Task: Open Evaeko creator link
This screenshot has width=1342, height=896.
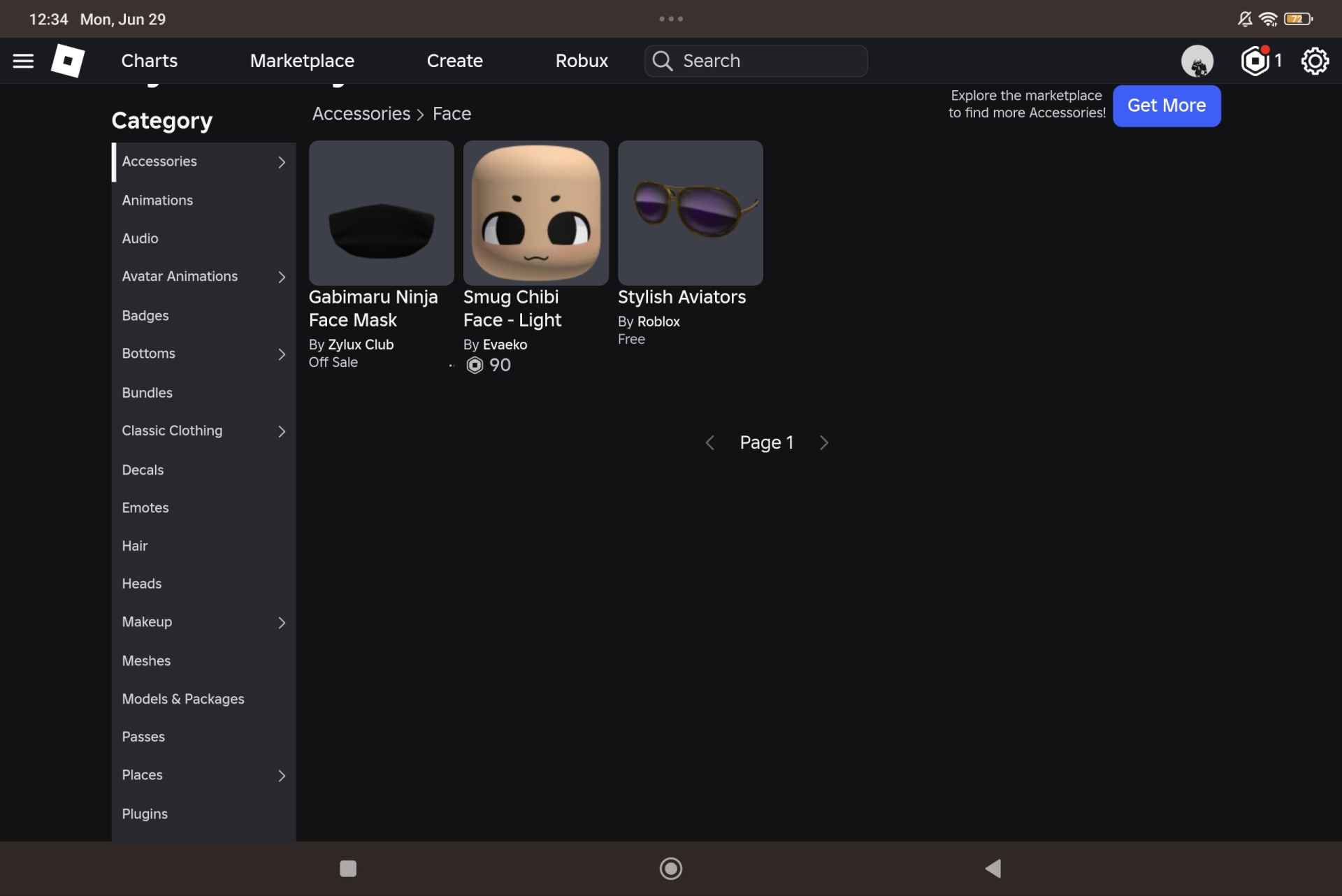Action: coord(505,345)
